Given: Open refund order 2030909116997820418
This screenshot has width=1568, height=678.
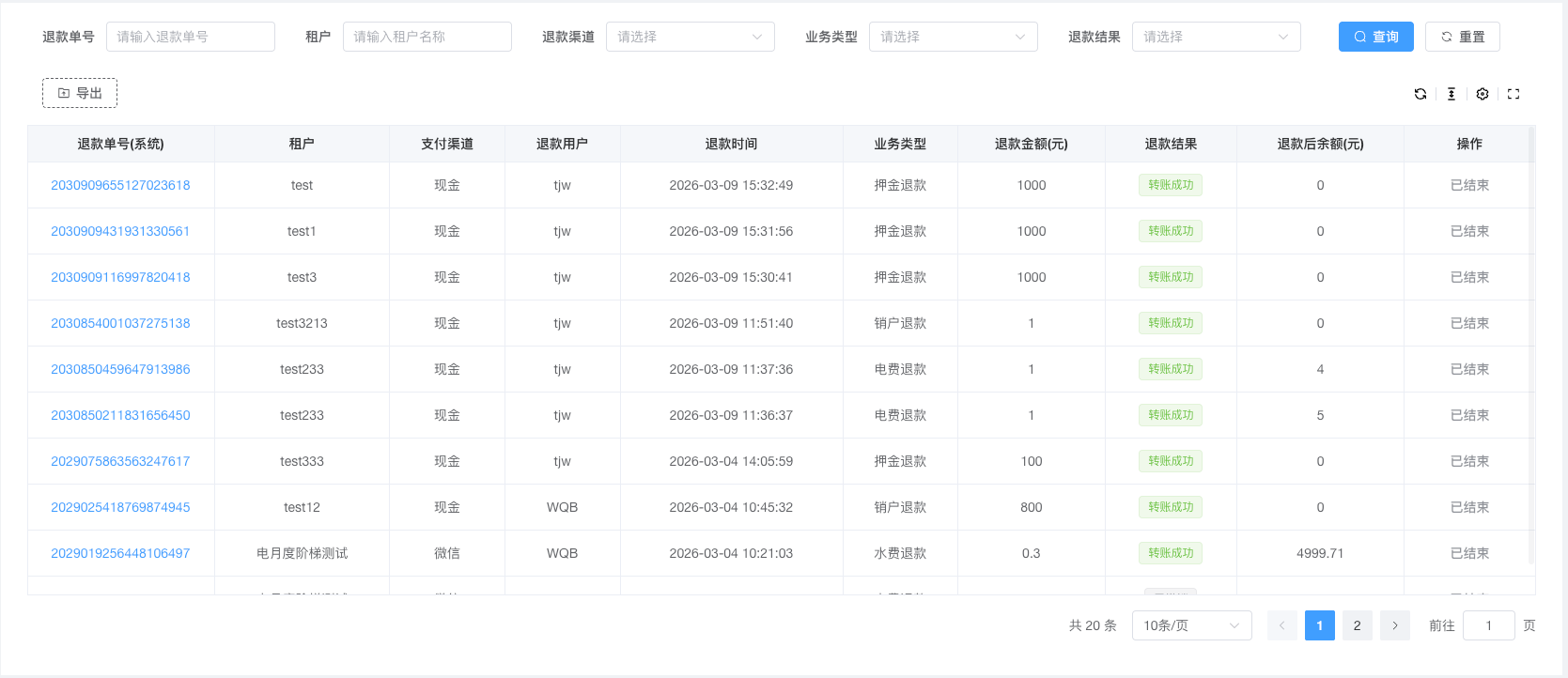Looking at the screenshot, I should click(120, 277).
